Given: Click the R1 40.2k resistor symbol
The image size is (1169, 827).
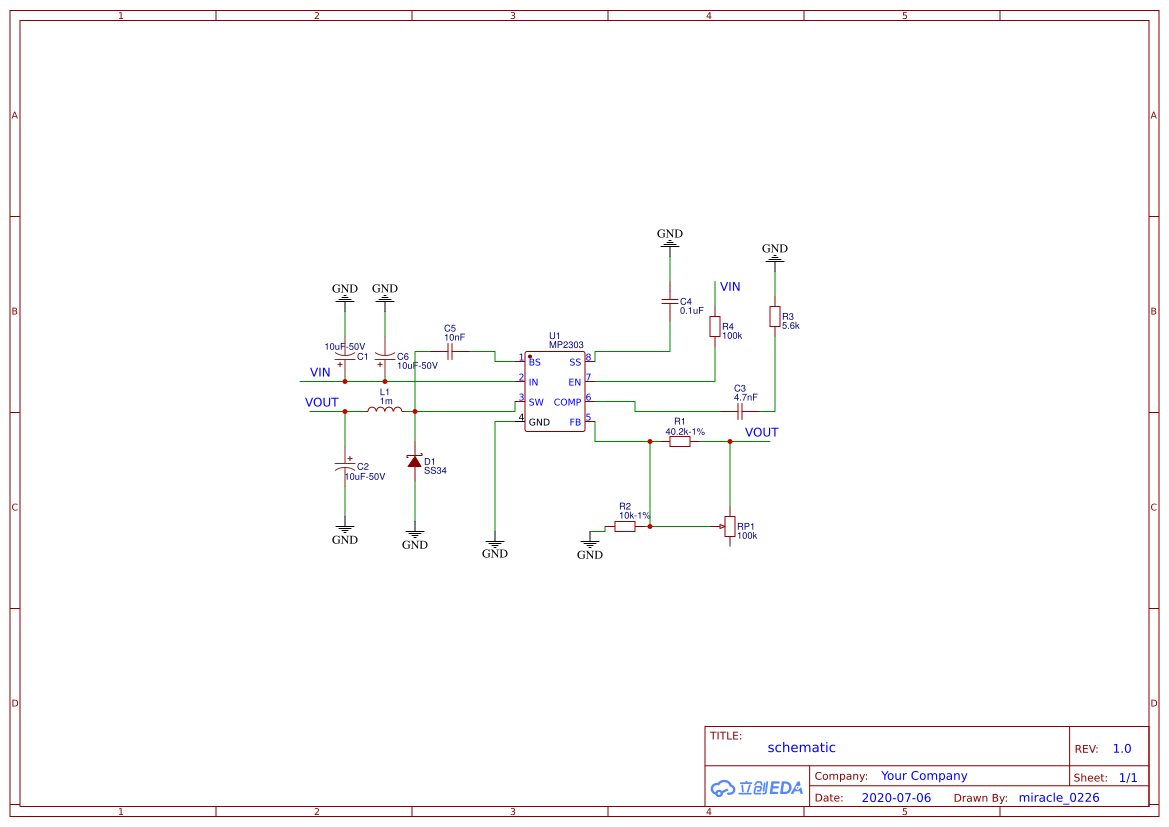Looking at the screenshot, I should 679,441.
